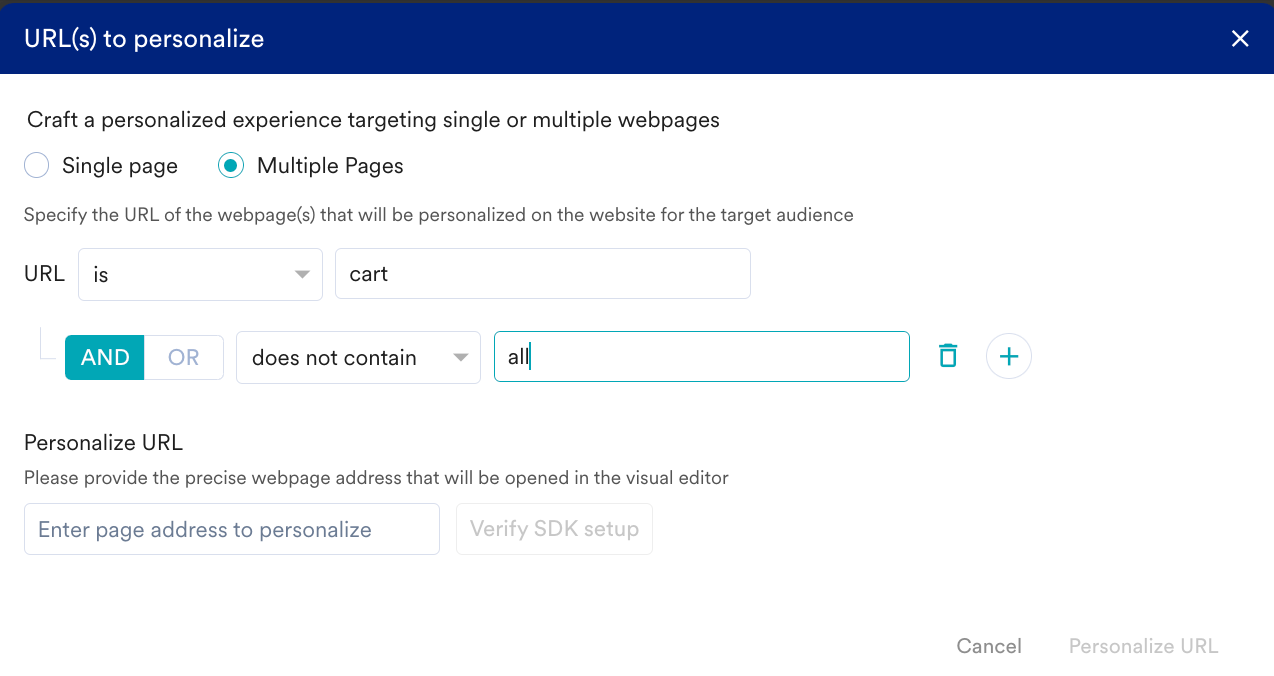The width and height of the screenshot is (1274, 676).
Task: Click the arrow on the 'is' dropdown
Action: (x=302, y=275)
